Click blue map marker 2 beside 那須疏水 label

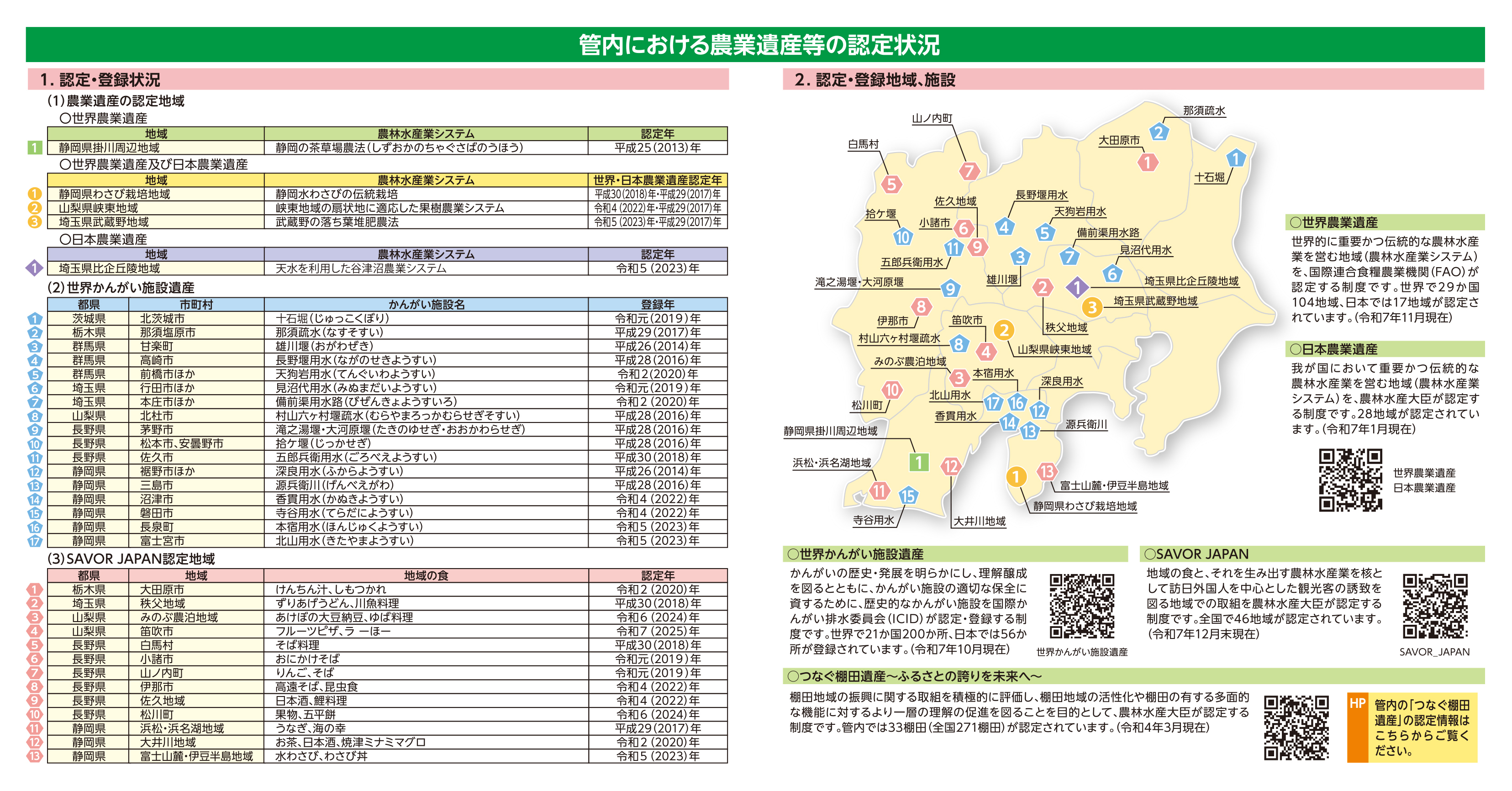(x=1158, y=132)
